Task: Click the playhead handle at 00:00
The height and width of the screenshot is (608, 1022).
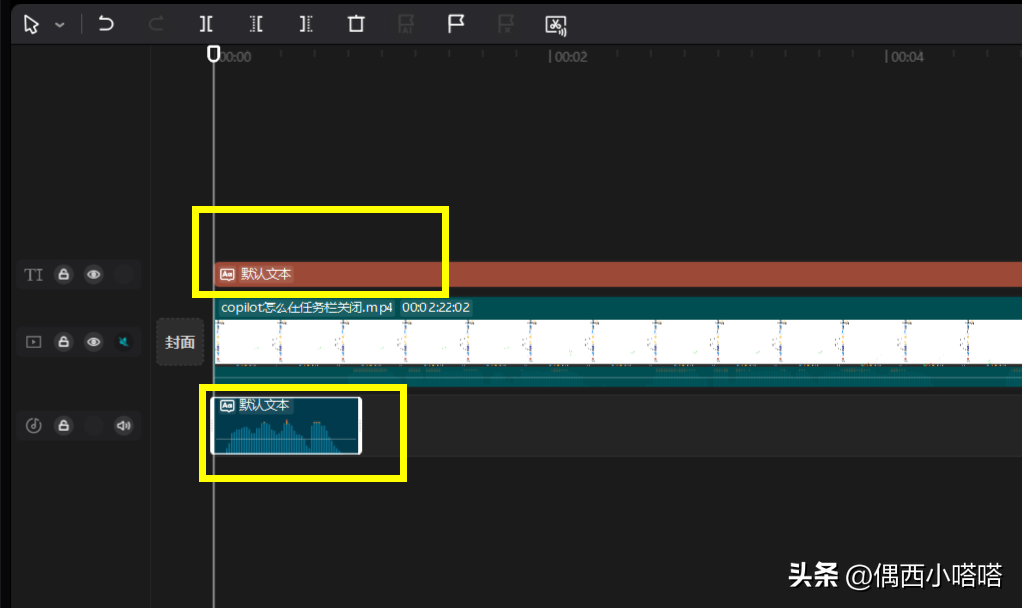Action: click(x=213, y=53)
